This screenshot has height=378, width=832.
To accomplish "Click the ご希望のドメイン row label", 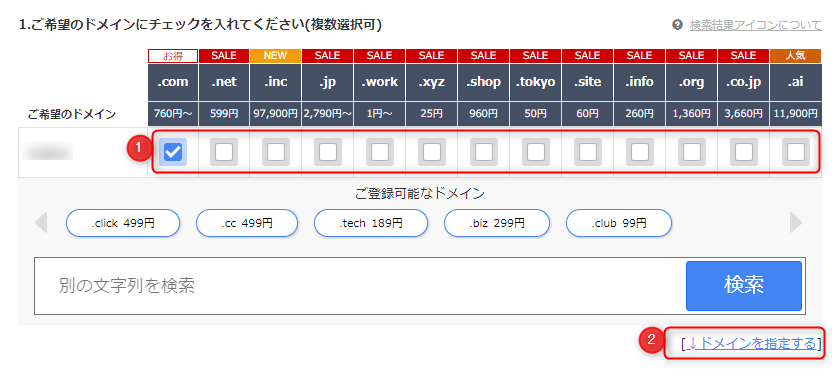I will (x=72, y=114).
